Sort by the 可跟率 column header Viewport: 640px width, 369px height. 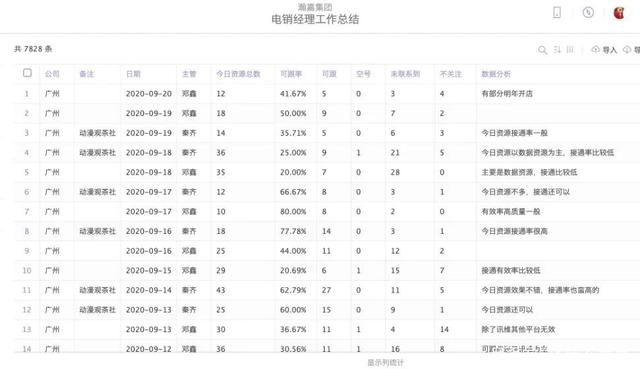[x=291, y=74]
